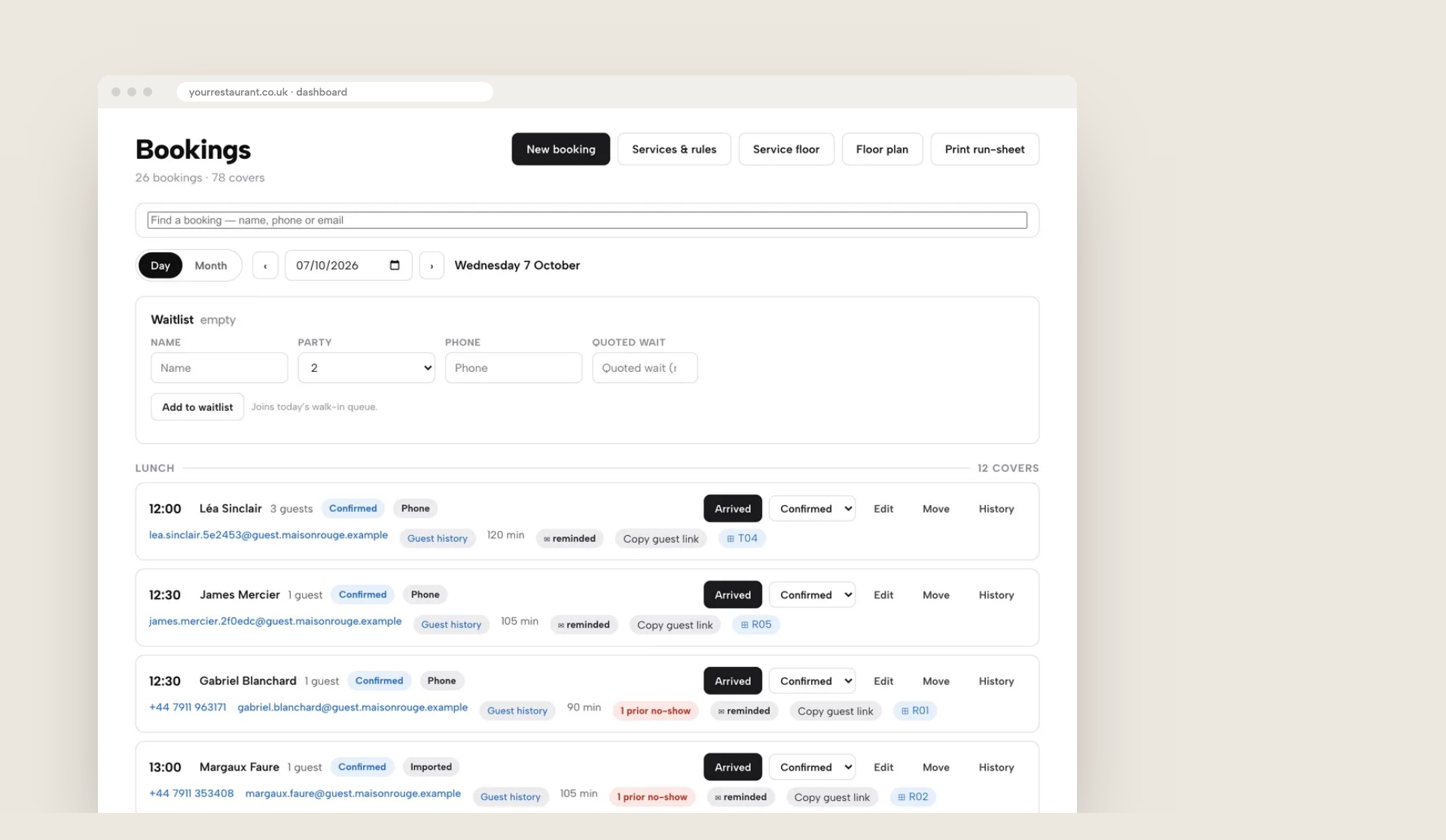Screen dimensions: 1446x840
Task: Click phone number +44 7911 353408
Action: [191, 793]
